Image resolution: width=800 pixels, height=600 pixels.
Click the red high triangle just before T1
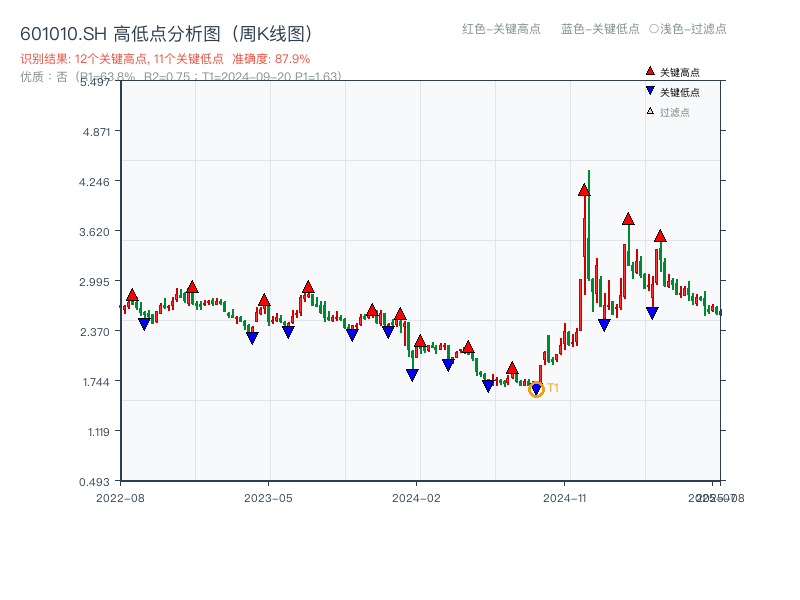click(512, 368)
